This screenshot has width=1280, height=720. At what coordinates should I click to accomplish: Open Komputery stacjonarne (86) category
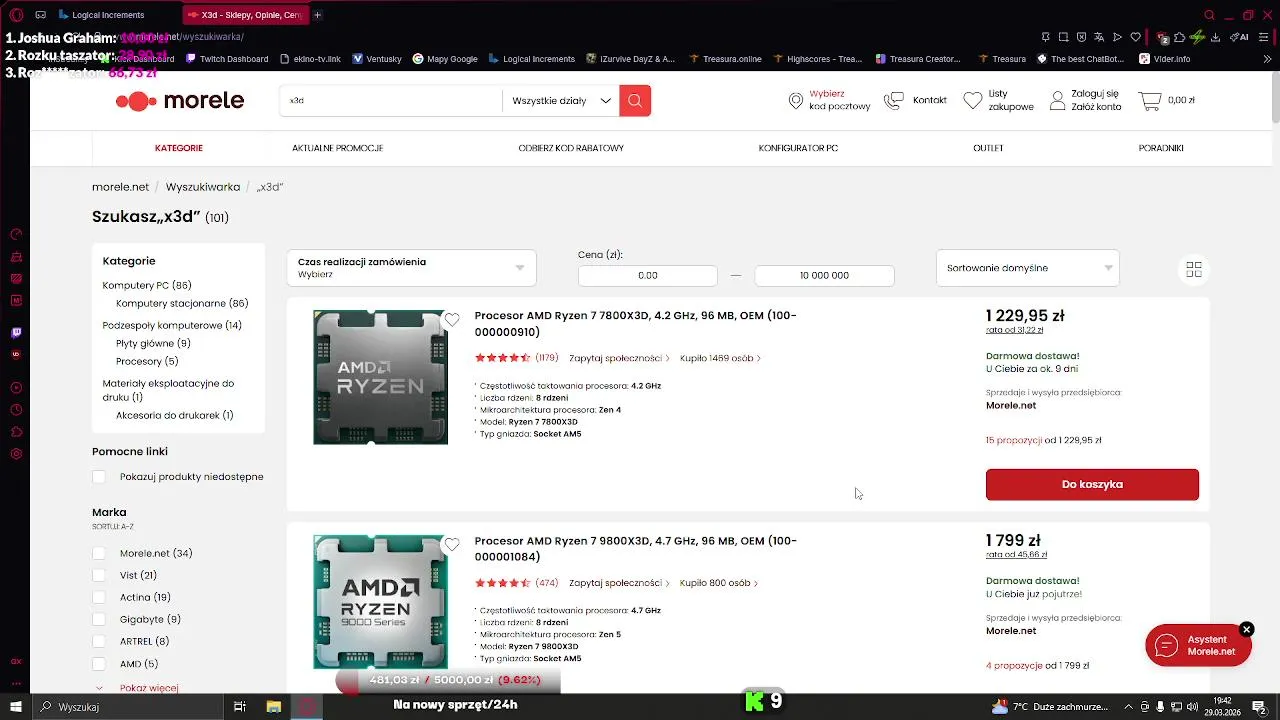[x=182, y=303]
